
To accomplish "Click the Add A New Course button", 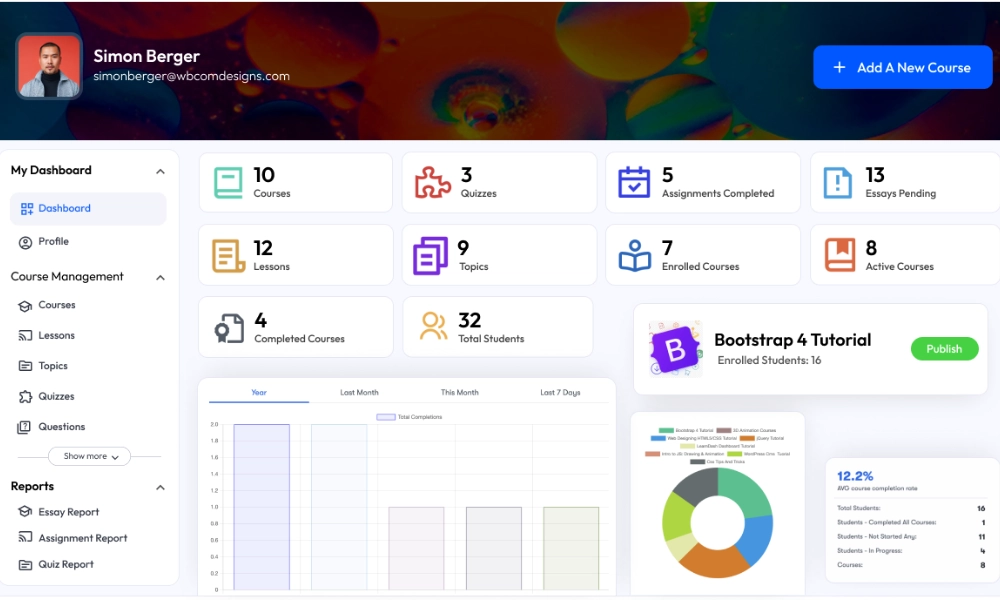I will coord(902,68).
